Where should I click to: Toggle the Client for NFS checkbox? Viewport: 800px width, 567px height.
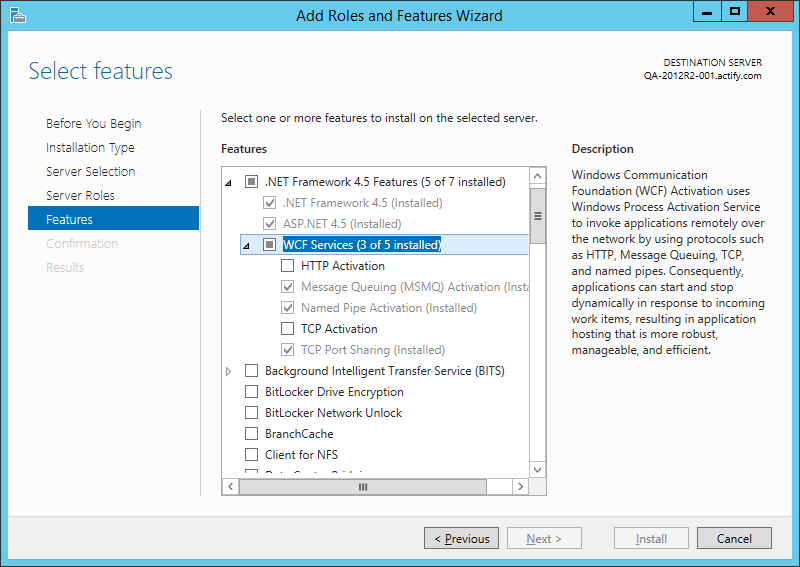[x=252, y=455]
